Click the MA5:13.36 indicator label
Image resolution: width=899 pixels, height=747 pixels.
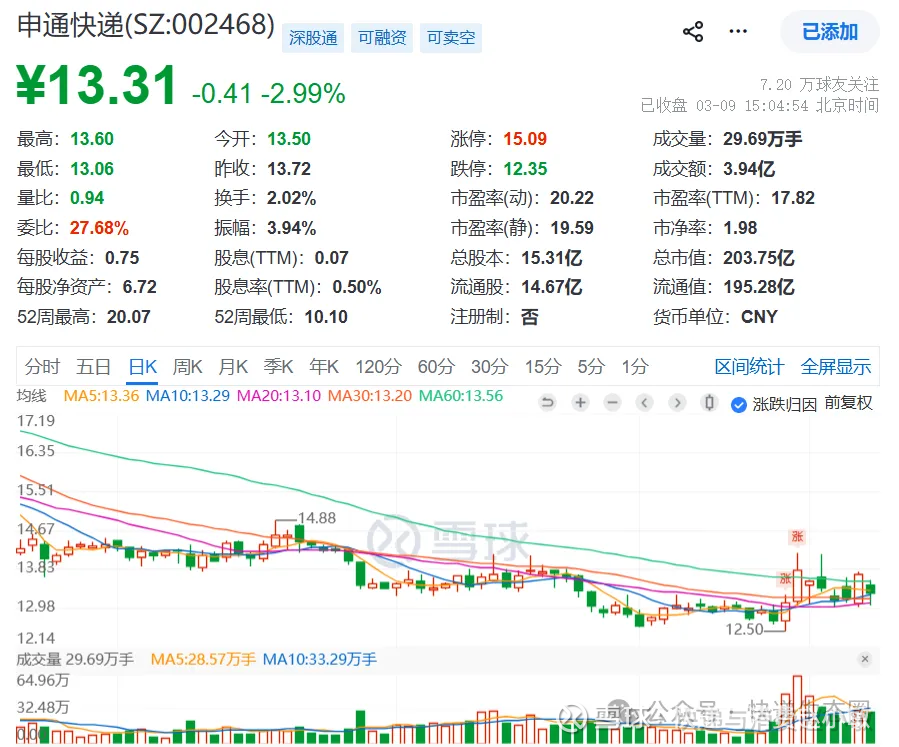pos(101,396)
